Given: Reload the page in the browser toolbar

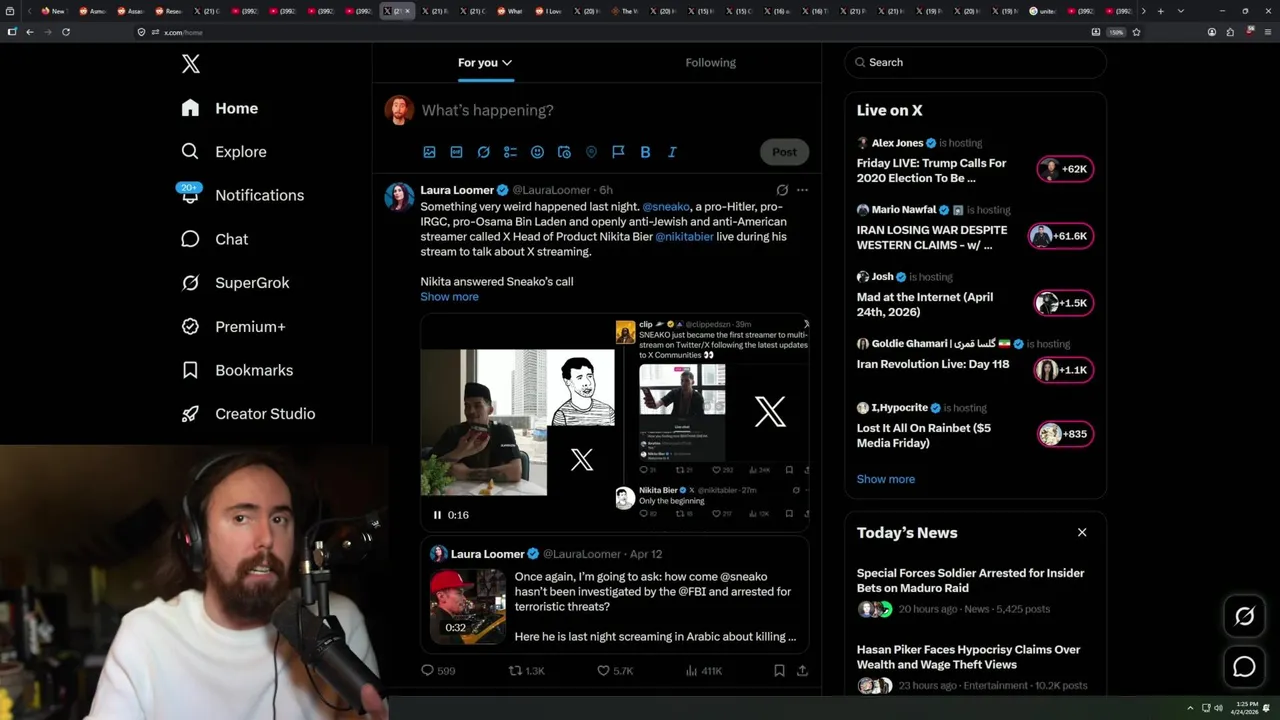Looking at the screenshot, I should point(66,32).
